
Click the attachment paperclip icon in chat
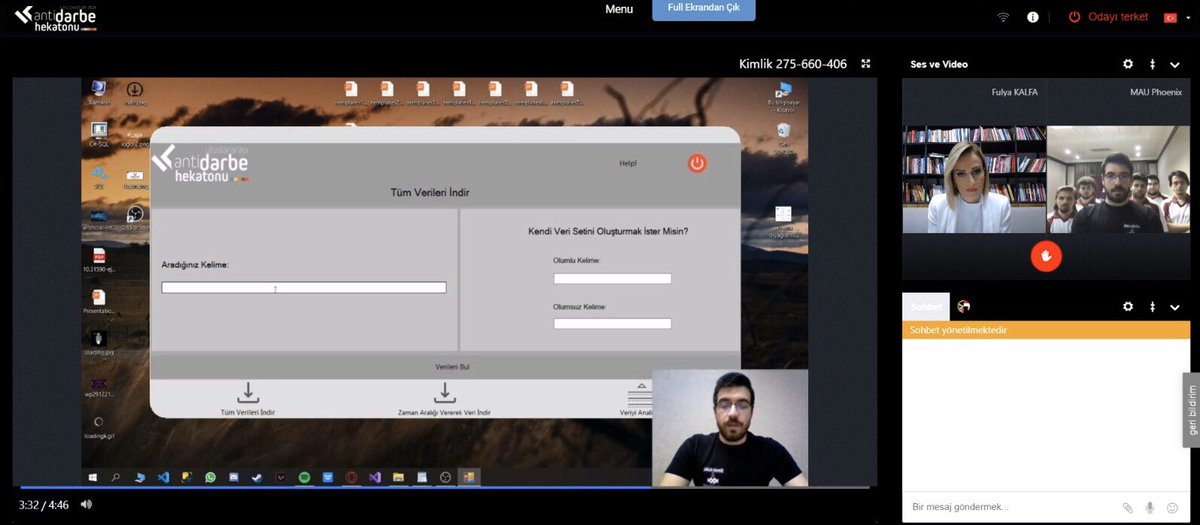(x=1128, y=507)
